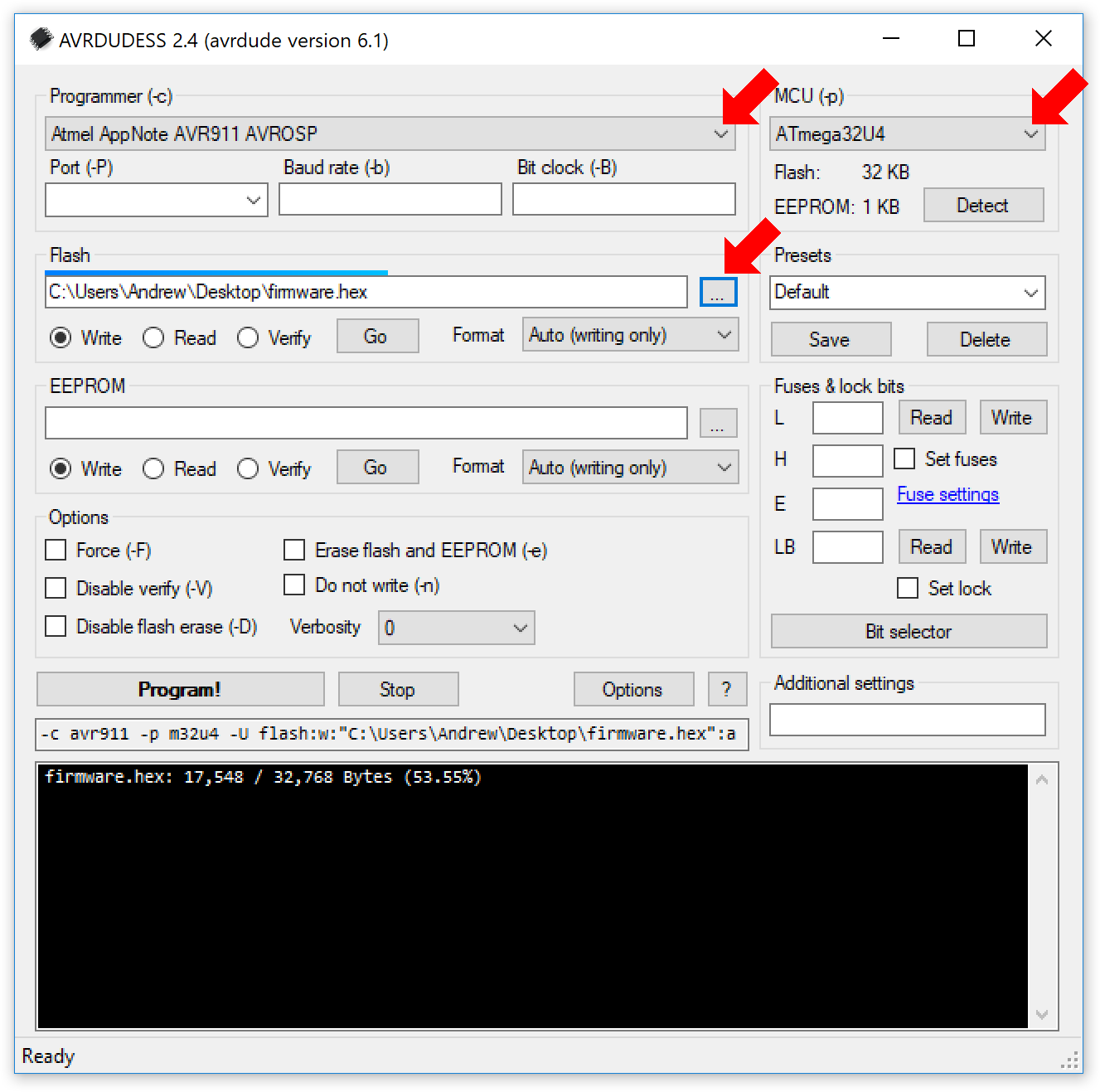Click the Baud rate (-b) input field
Viewport: 1100px width, 1092px height.
(x=390, y=200)
